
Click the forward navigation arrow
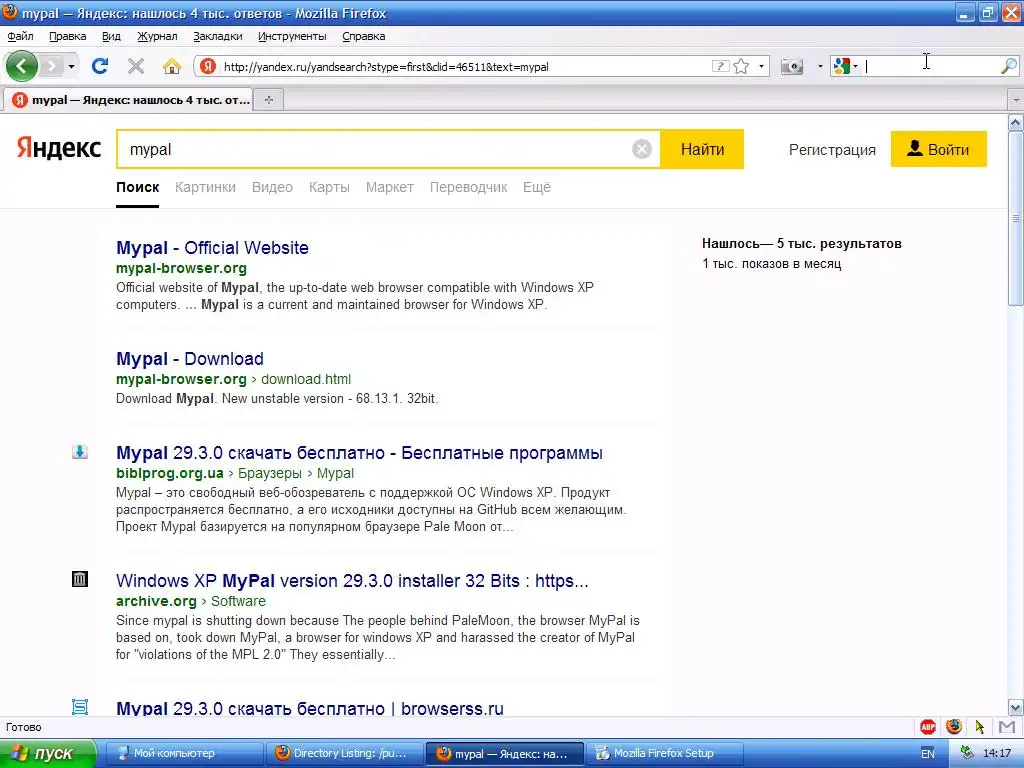(52, 66)
